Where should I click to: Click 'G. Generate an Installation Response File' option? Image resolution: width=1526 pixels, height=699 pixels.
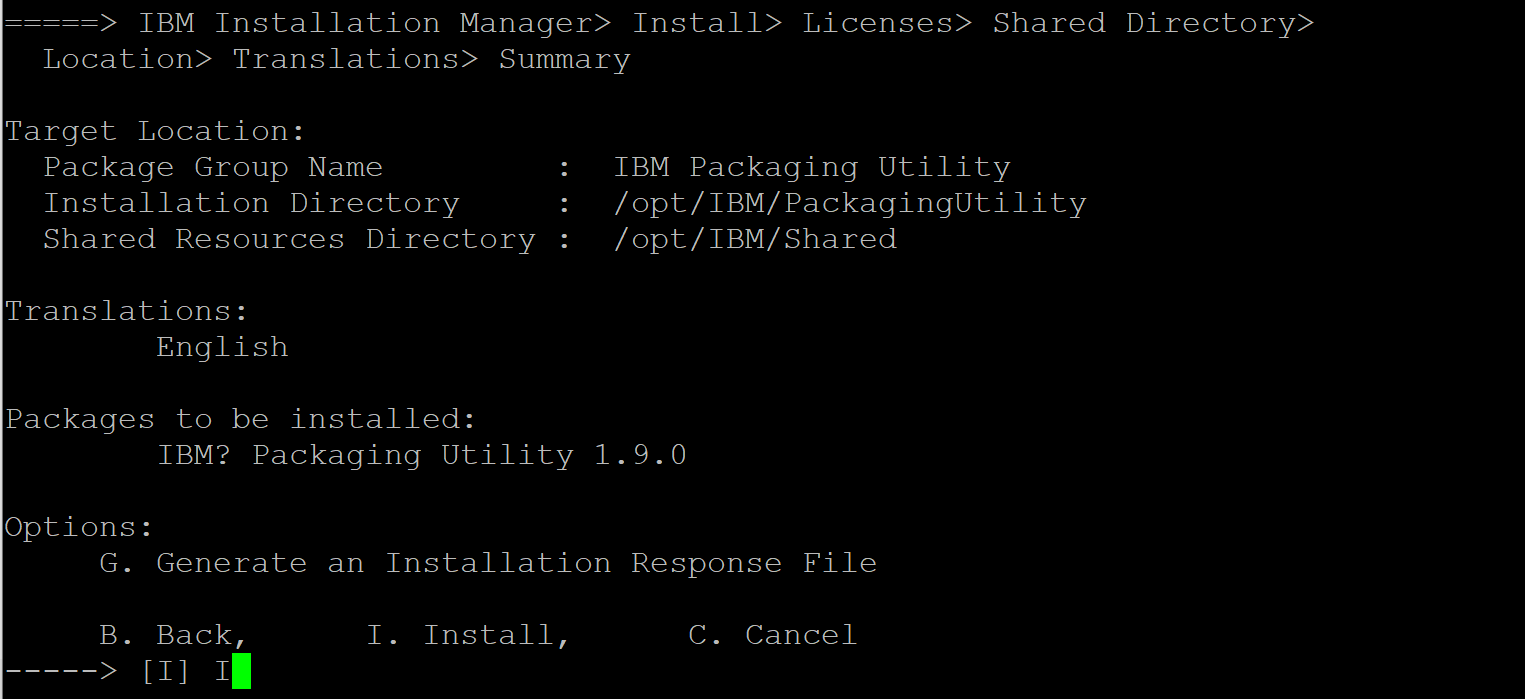coord(488,564)
